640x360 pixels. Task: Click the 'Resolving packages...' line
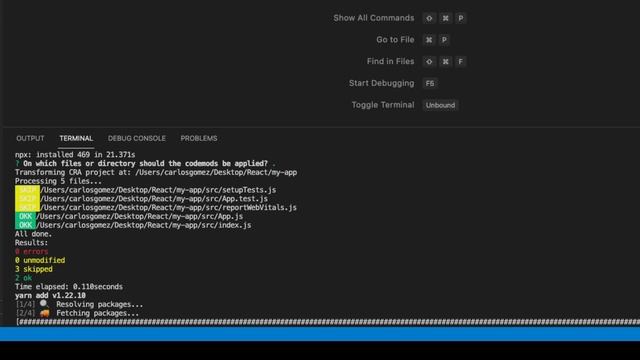tap(79, 304)
